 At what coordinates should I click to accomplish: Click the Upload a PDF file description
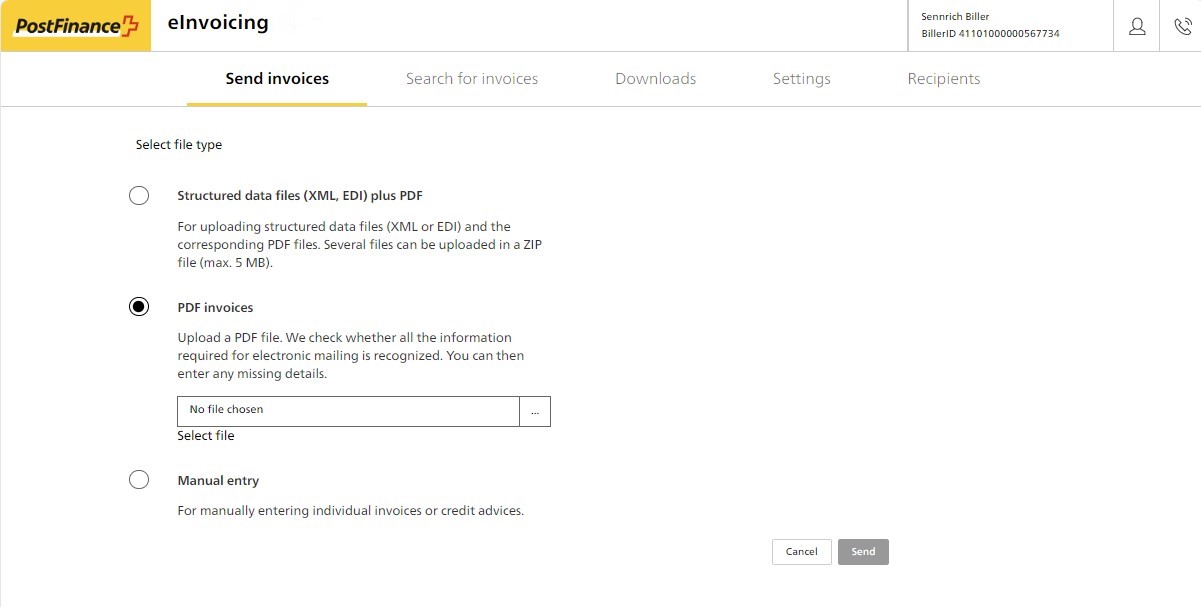(x=351, y=356)
